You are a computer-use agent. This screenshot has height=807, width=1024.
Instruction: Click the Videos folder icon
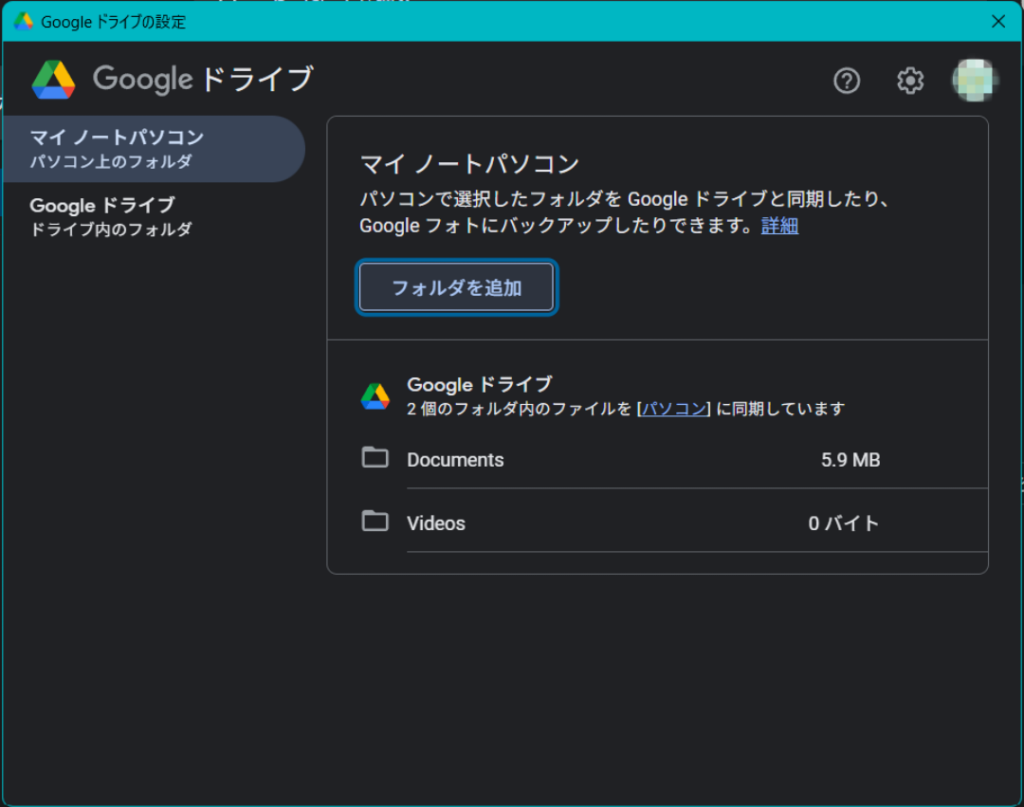(x=375, y=521)
